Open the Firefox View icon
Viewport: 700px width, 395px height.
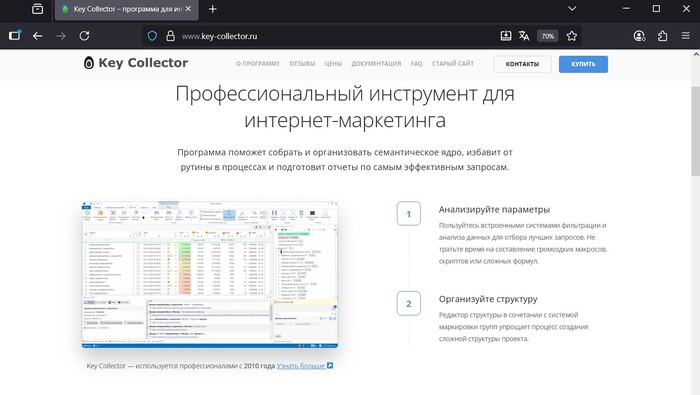[x=38, y=9]
